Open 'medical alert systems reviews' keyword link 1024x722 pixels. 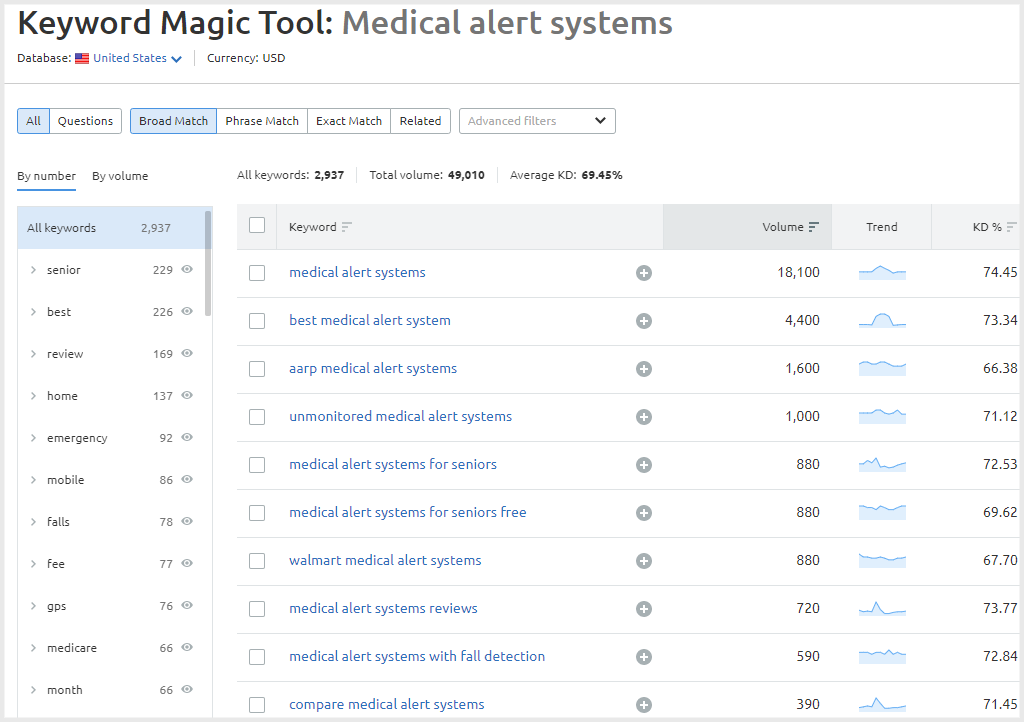(x=383, y=608)
